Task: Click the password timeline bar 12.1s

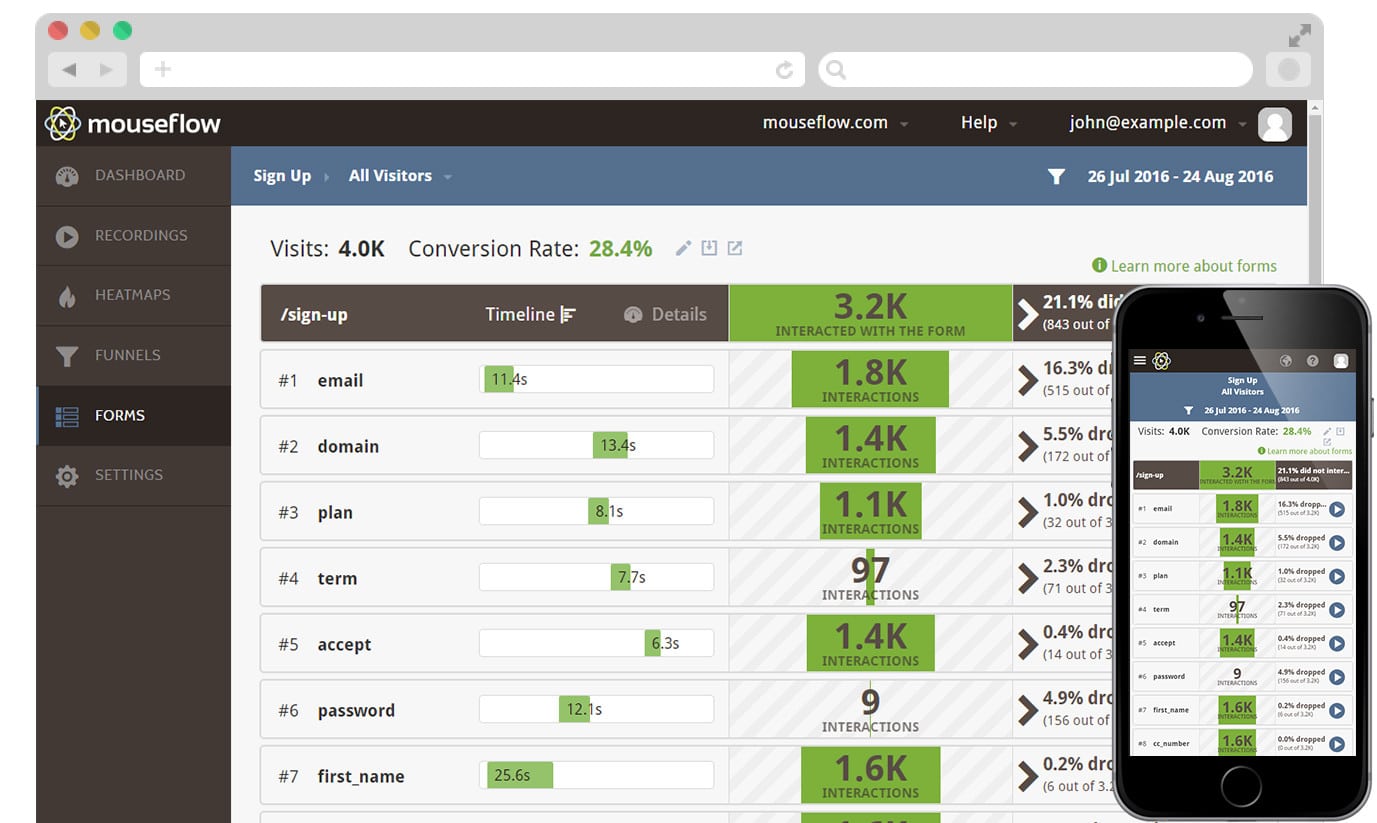Action: pos(574,709)
